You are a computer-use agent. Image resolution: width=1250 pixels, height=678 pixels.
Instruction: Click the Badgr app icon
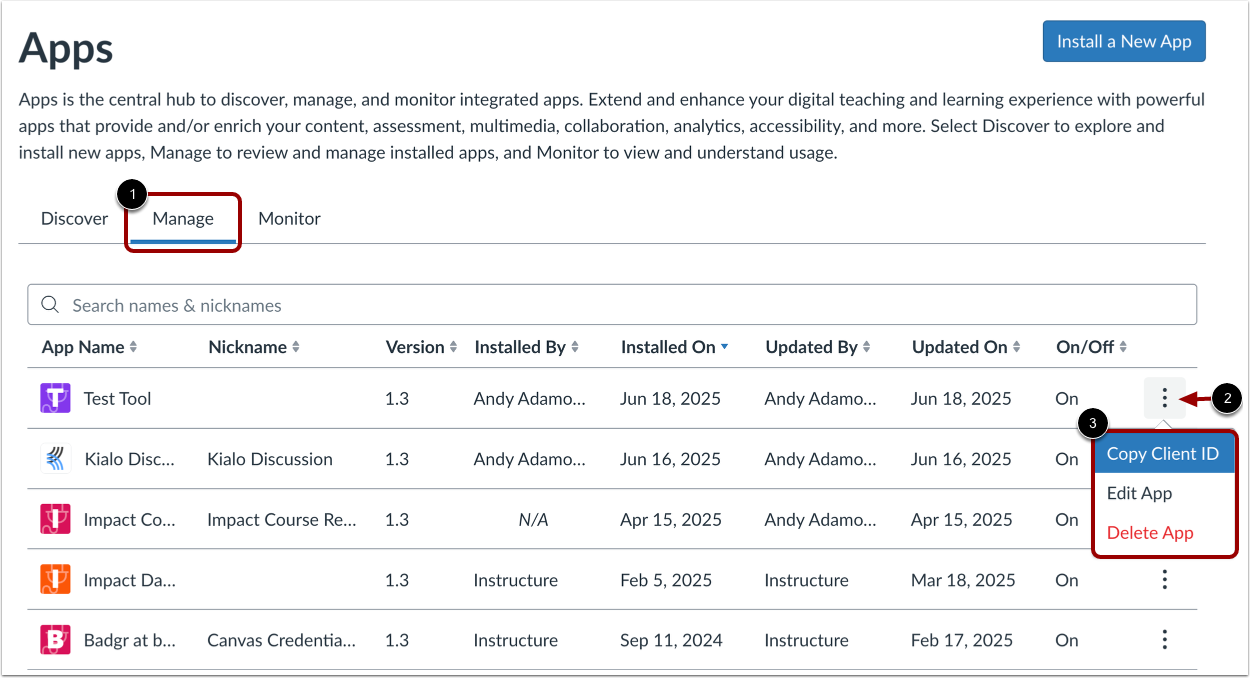pyautogui.click(x=56, y=640)
